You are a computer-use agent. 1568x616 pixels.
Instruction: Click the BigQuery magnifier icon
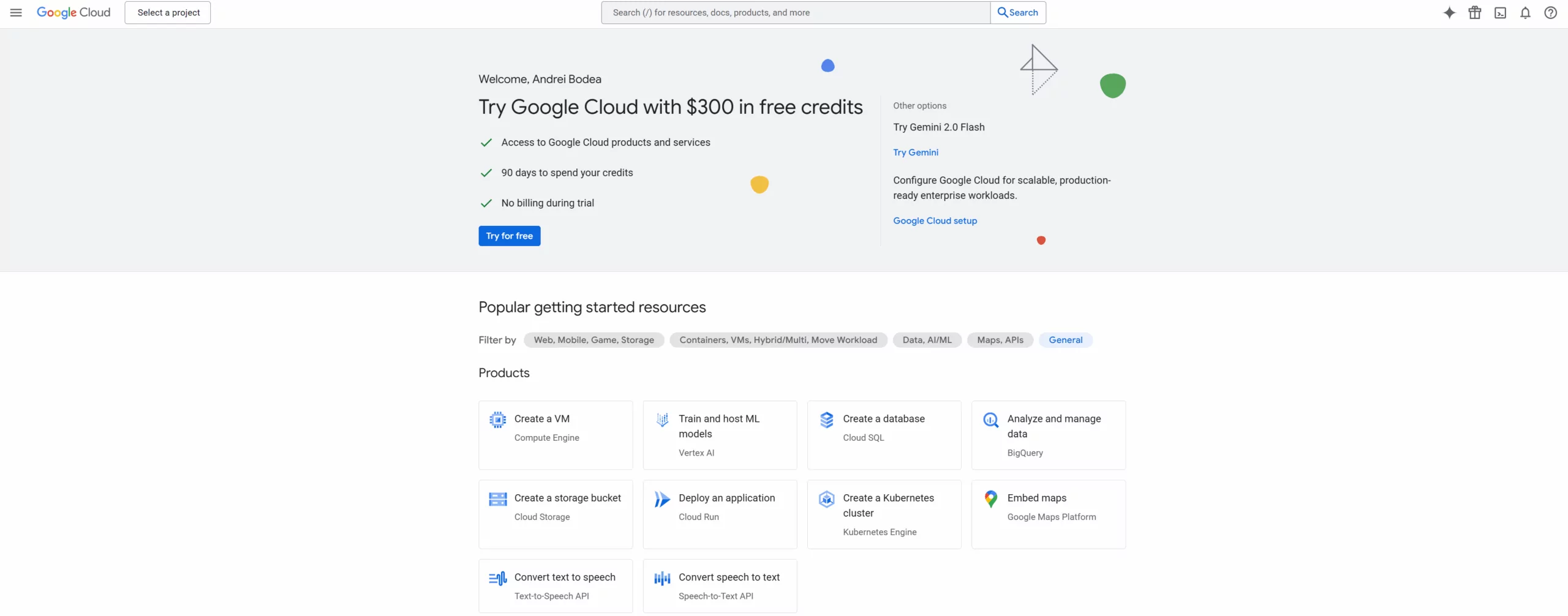tap(990, 419)
